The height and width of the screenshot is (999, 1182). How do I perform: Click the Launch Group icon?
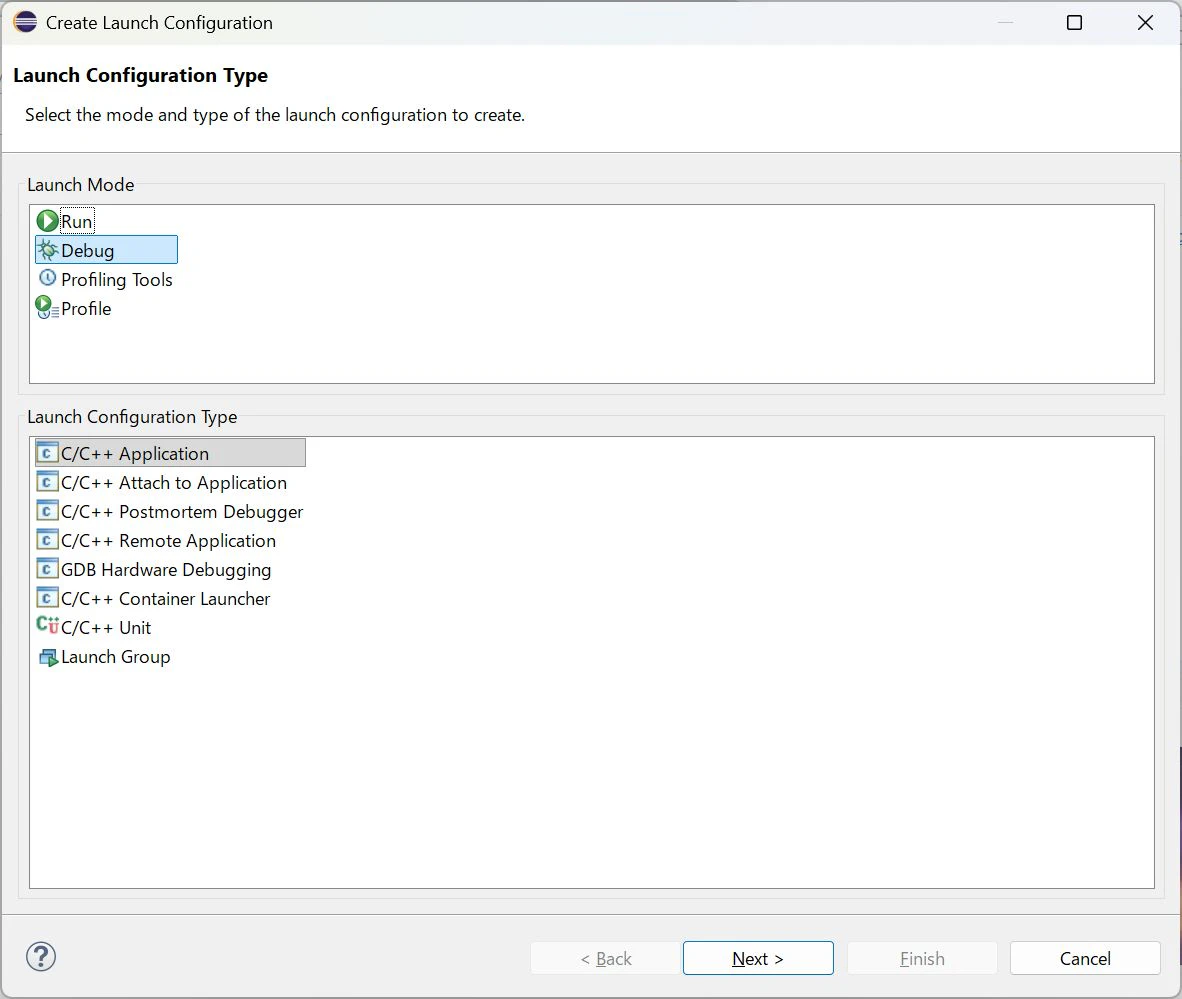(48, 657)
